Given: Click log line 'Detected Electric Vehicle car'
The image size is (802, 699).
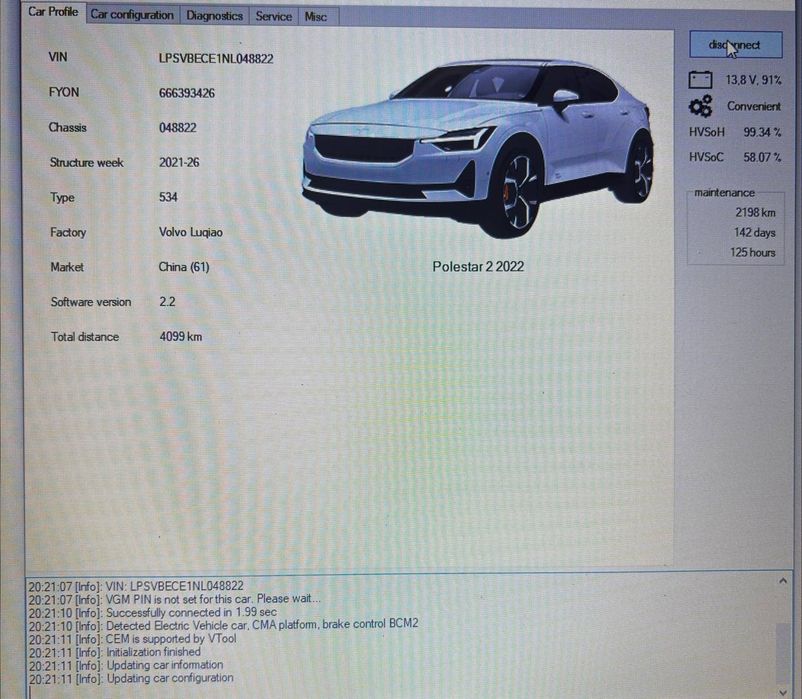Looking at the screenshot, I should click(224, 625).
